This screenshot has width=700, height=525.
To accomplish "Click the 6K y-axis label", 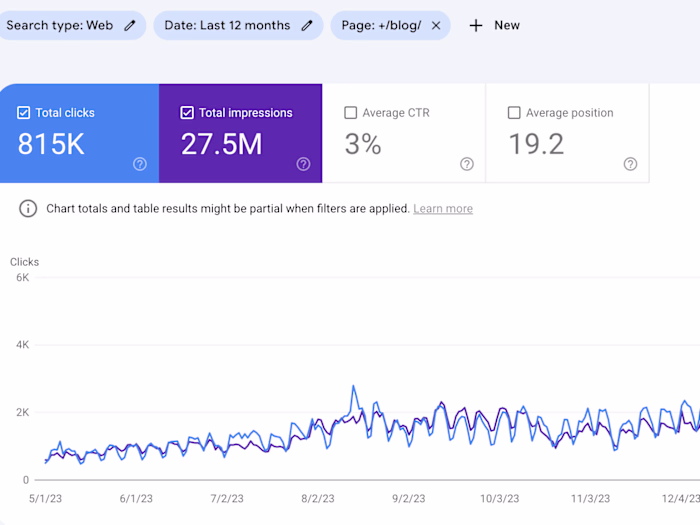I will click(22, 278).
